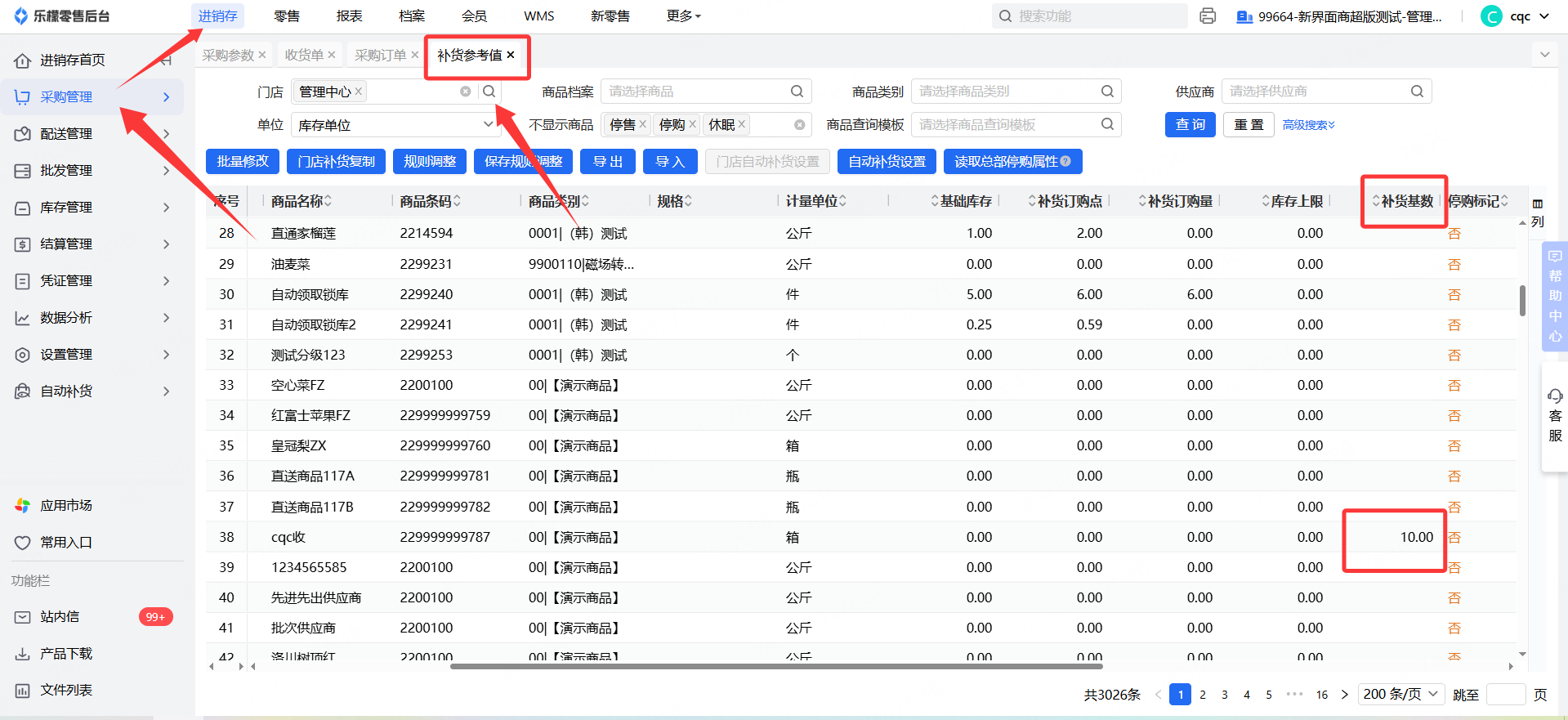The image size is (1568, 720).
Task: Open 站内信 messages icon in sidebar
Action: [23, 617]
